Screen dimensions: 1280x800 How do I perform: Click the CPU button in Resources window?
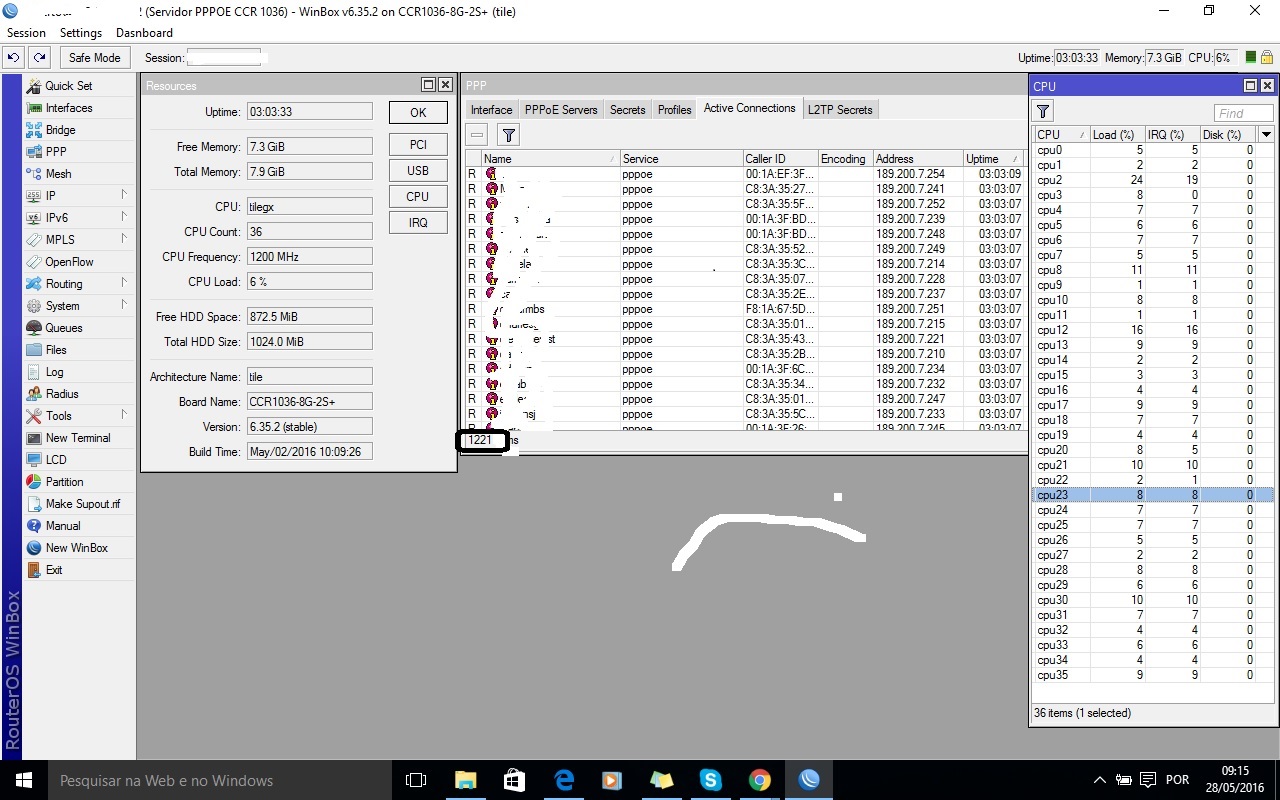point(418,197)
